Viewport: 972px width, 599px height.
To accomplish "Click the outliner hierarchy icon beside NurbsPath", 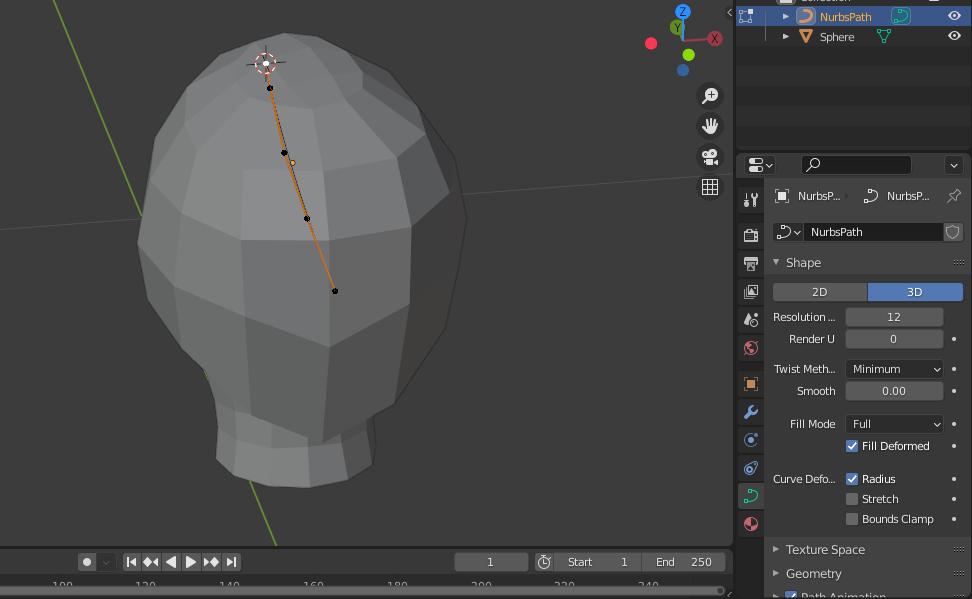I will click(x=746, y=17).
